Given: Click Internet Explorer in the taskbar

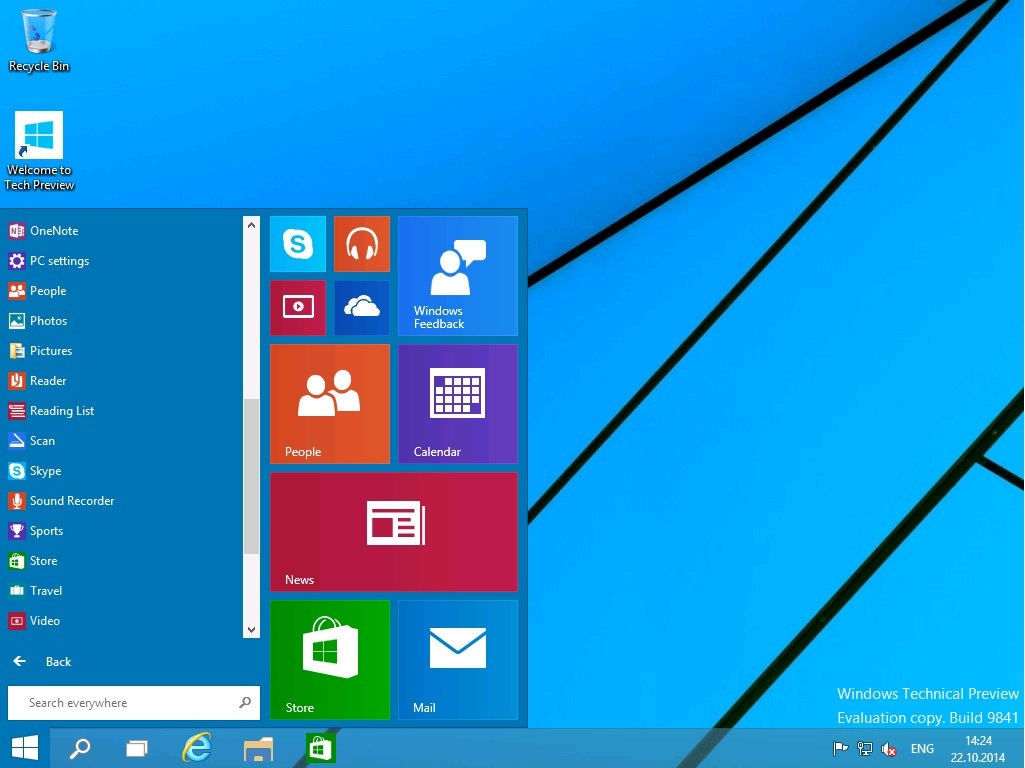Looking at the screenshot, I should coord(197,748).
